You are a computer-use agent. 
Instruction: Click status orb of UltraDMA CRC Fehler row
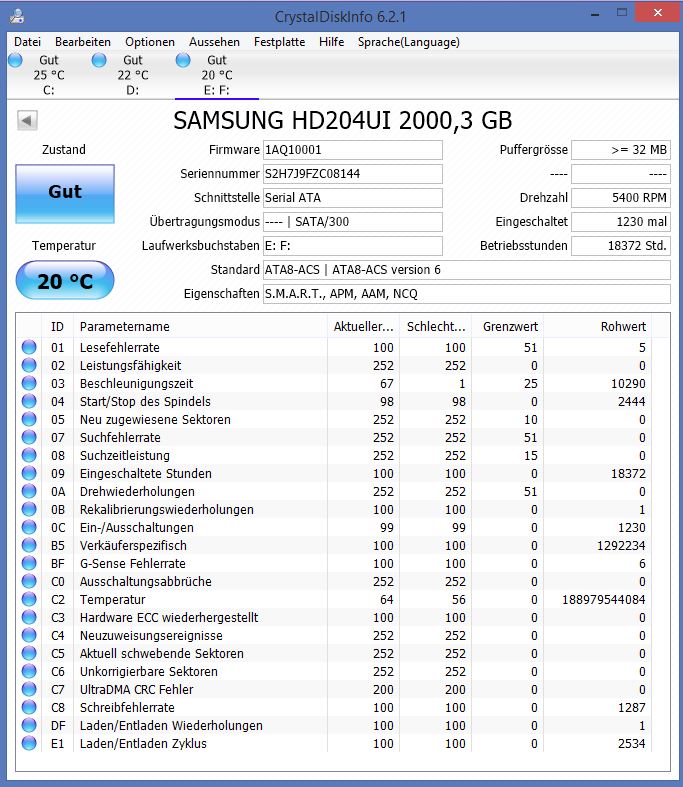(x=29, y=689)
